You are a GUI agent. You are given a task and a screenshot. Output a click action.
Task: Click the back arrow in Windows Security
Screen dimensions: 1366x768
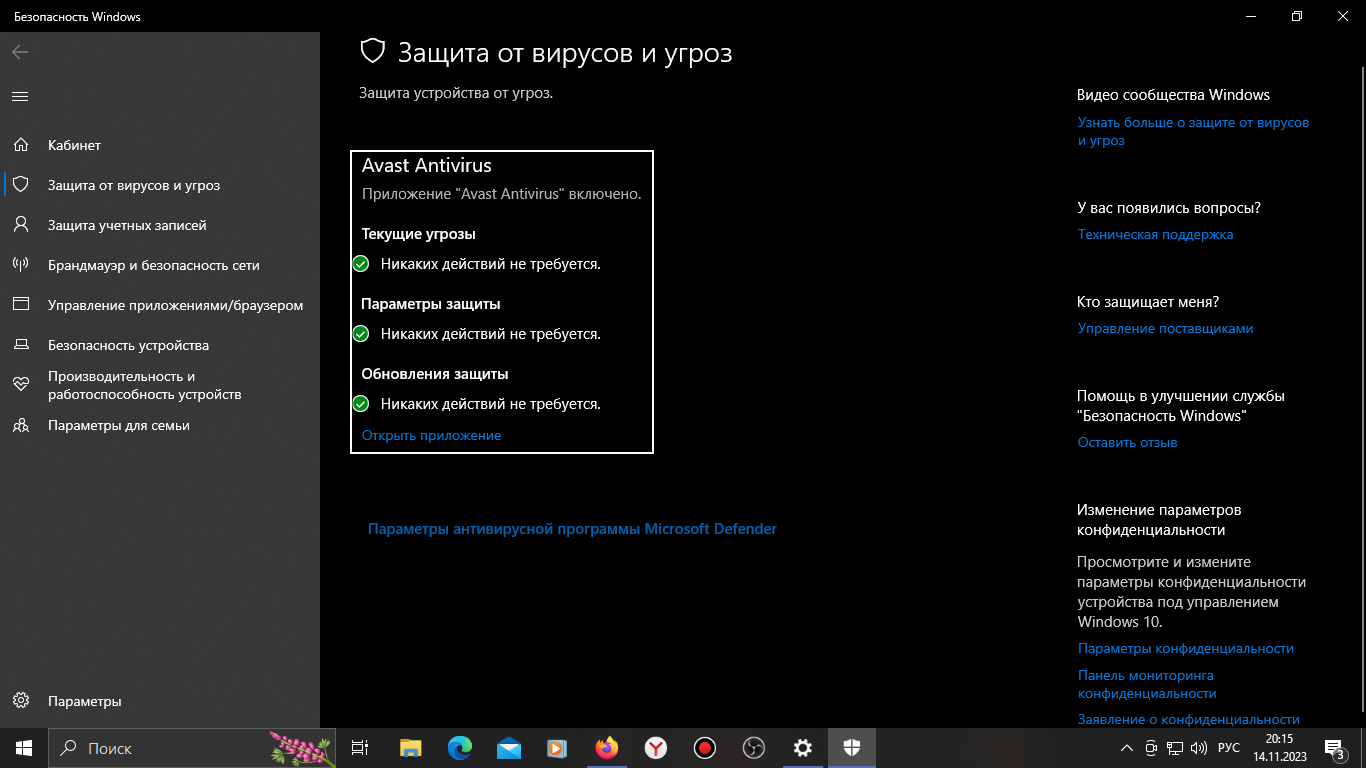(20, 52)
